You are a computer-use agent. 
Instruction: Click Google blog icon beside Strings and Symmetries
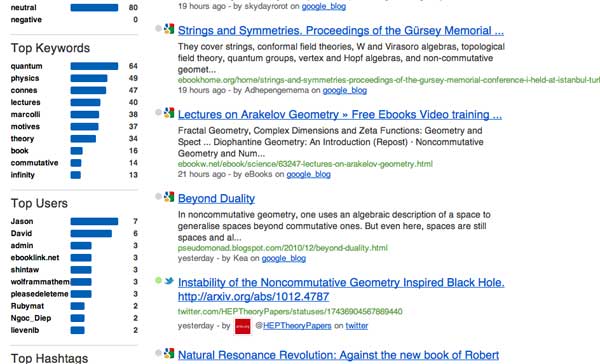[x=169, y=29]
